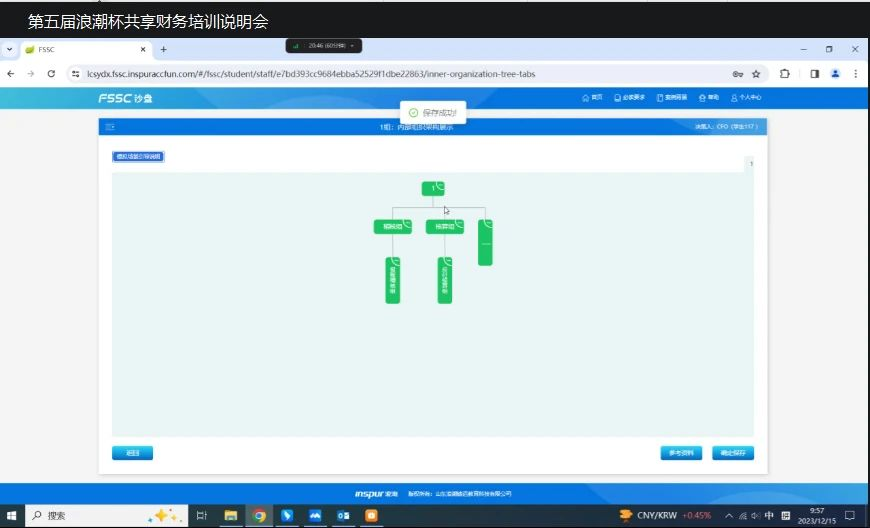The width and height of the screenshot is (870, 528).
Task: Select the 核算组 organization node
Action: pos(444,227)
